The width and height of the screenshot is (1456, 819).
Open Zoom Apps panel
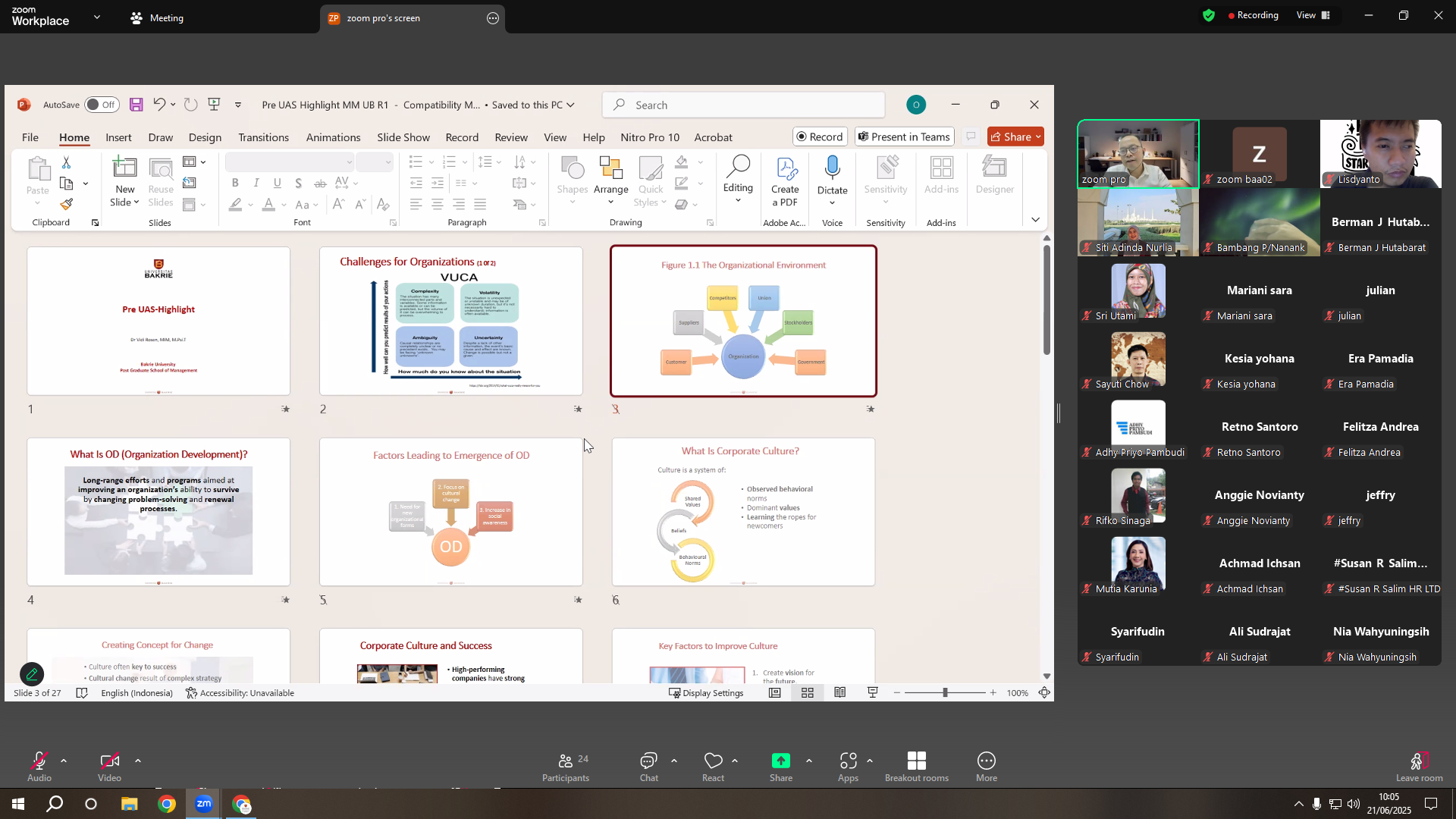point(849,767)
